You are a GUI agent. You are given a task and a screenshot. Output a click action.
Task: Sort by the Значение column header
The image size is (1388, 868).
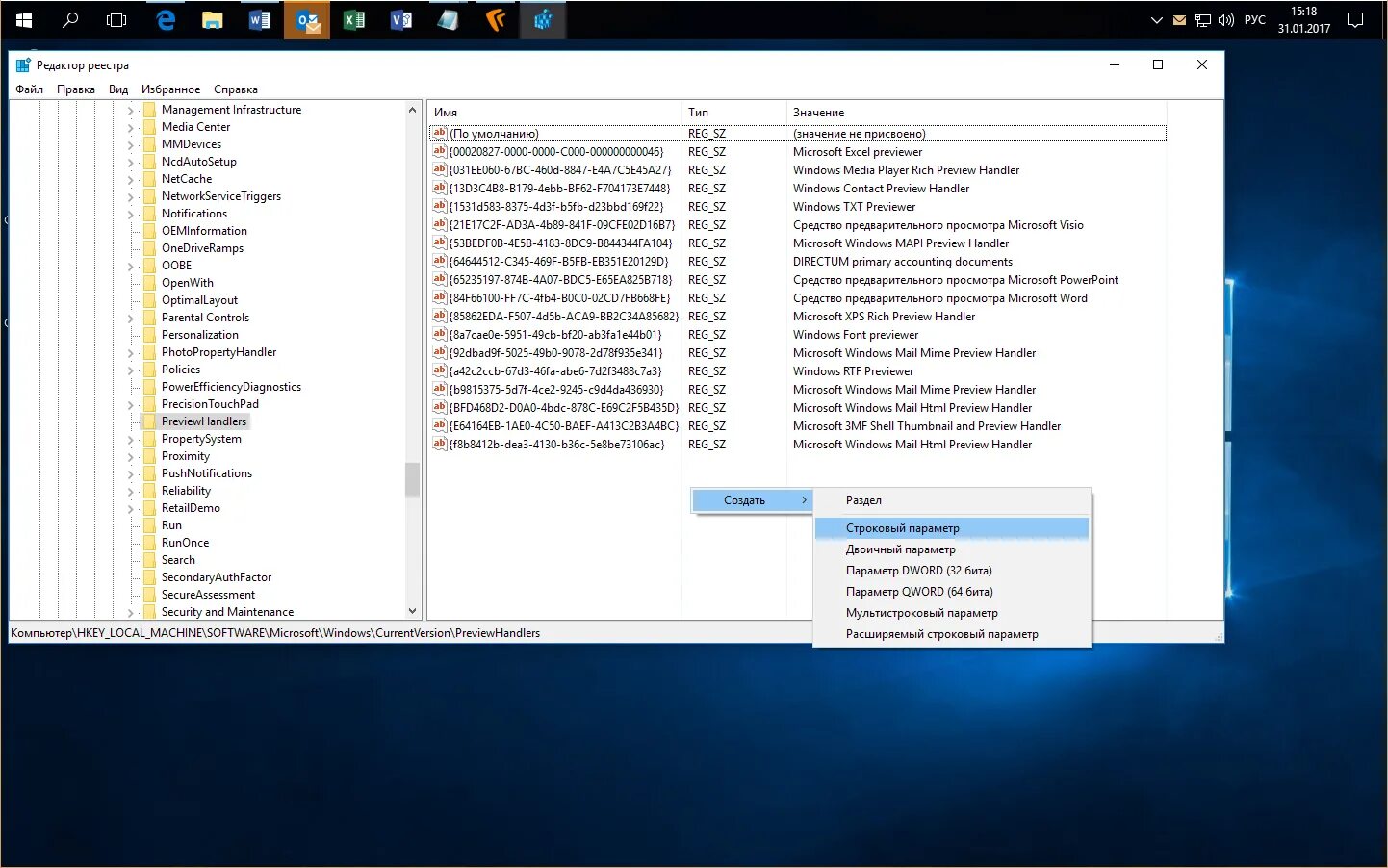pyautogui.click(x=976, y=113)
